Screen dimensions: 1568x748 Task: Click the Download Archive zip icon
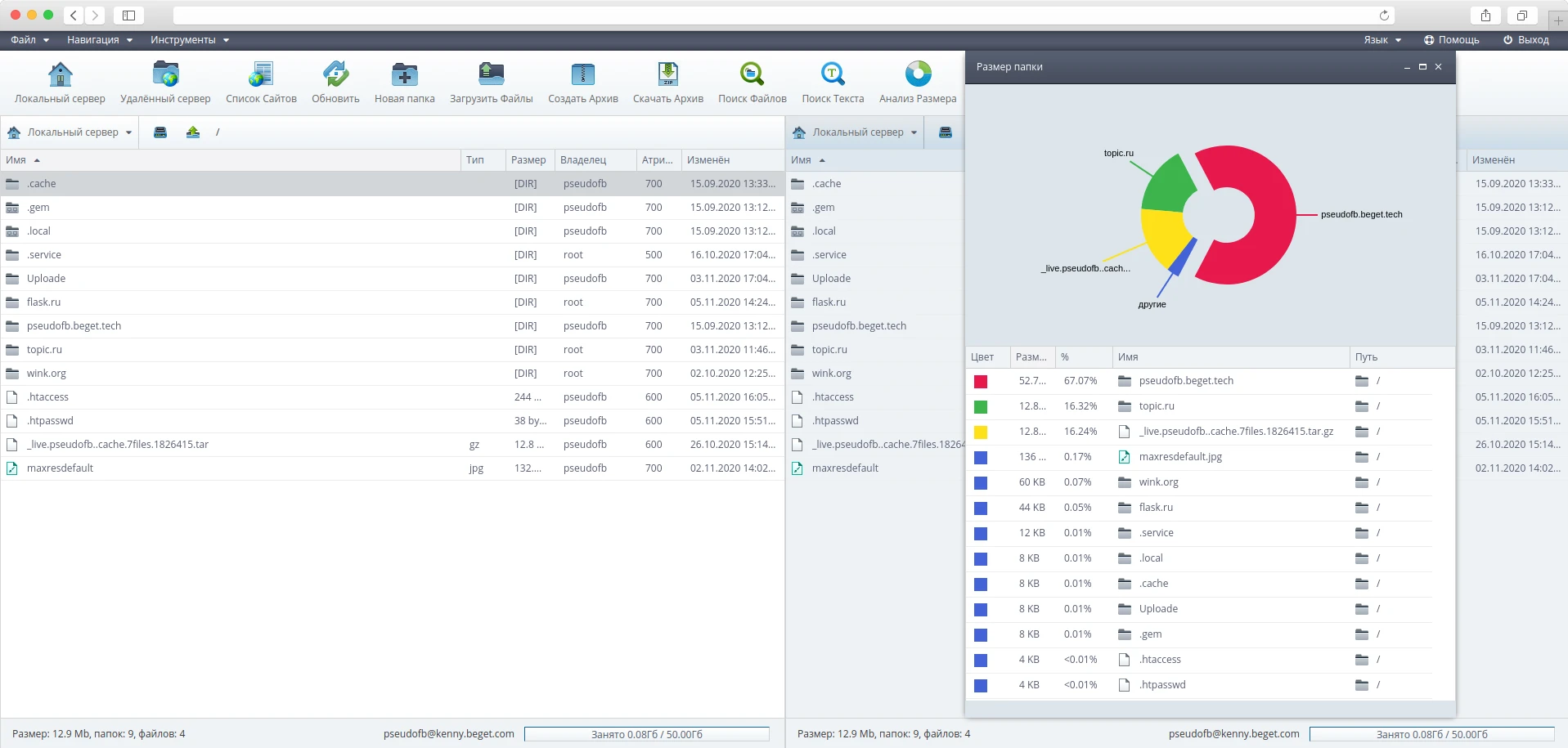667,74
